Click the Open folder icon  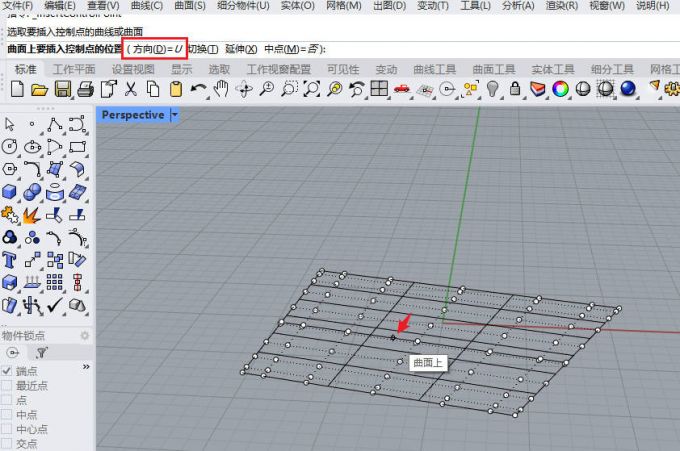coord(40,89)
